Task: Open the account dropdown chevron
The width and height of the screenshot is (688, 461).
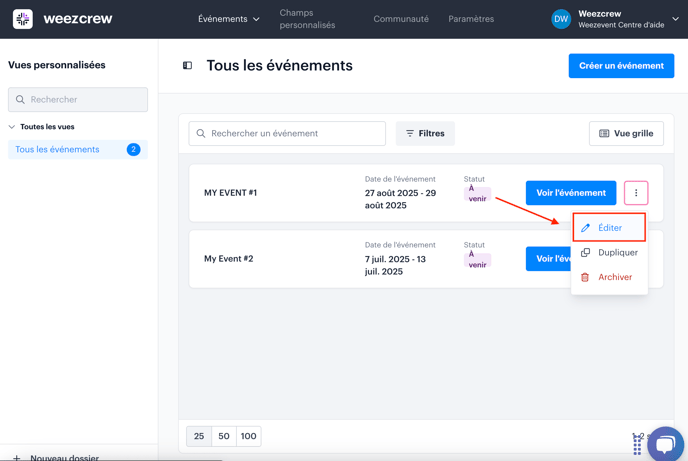Action: (x=676, y=19)
